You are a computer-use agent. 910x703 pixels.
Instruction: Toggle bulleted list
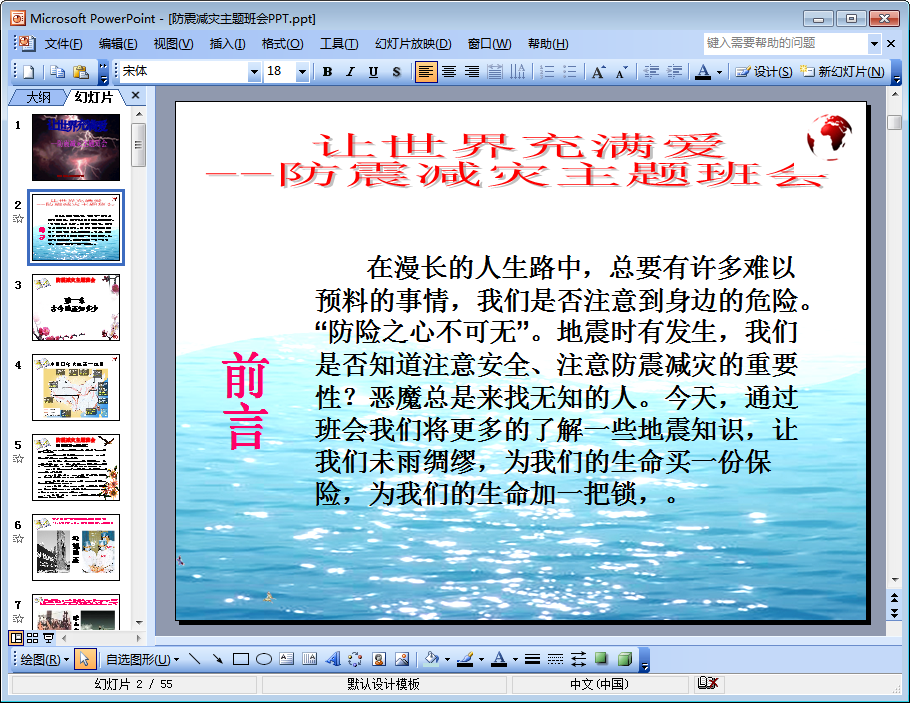[570, 72]
